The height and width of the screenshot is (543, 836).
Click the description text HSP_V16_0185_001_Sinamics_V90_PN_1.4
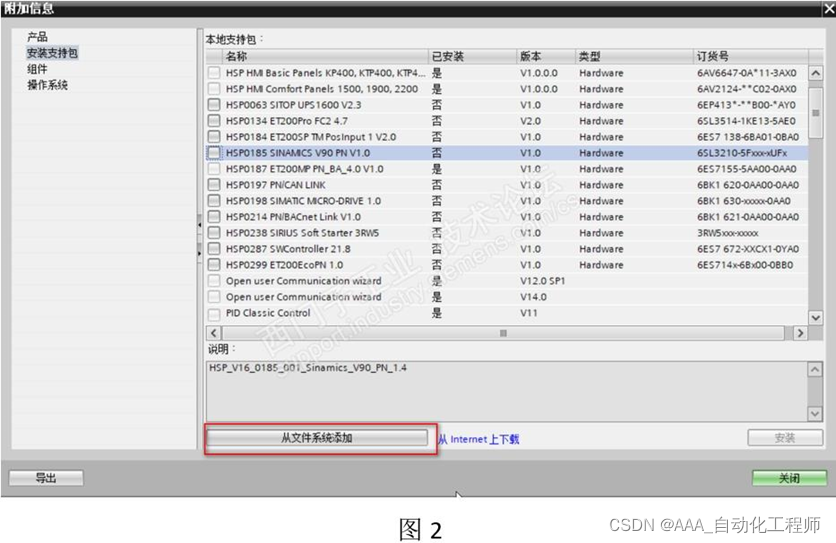308,368
